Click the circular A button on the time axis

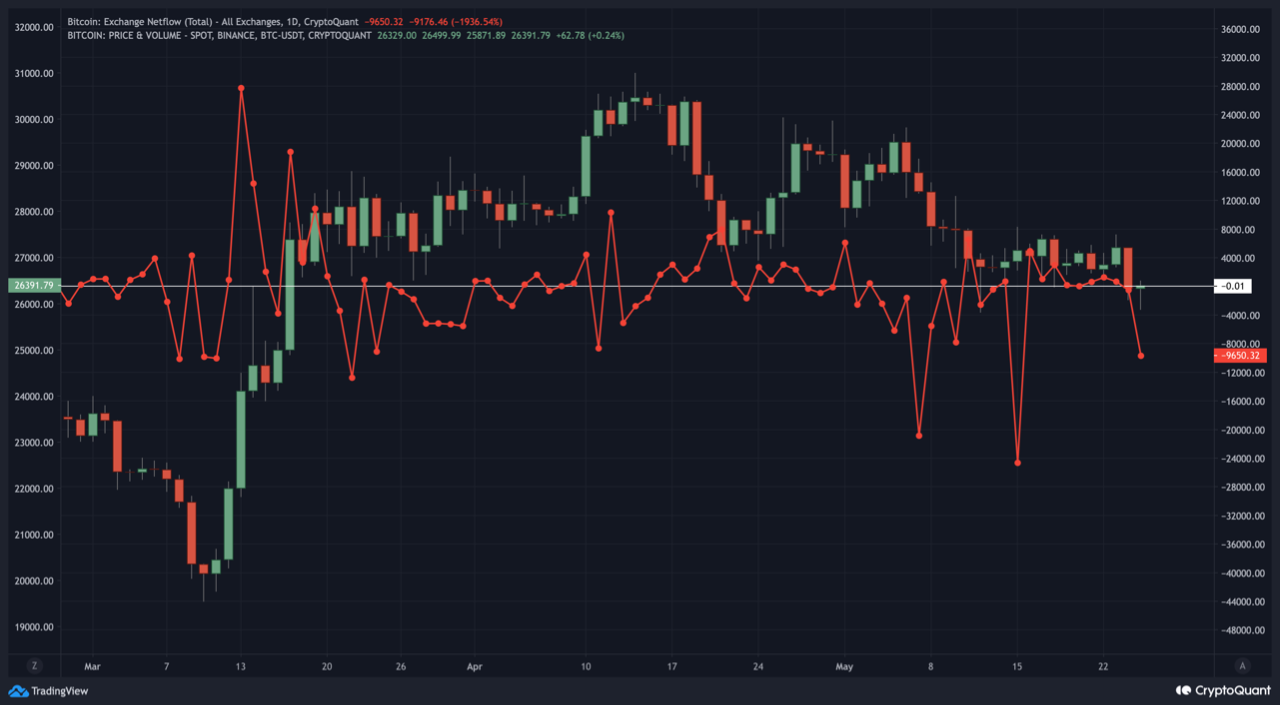(x=1243, y=665)
